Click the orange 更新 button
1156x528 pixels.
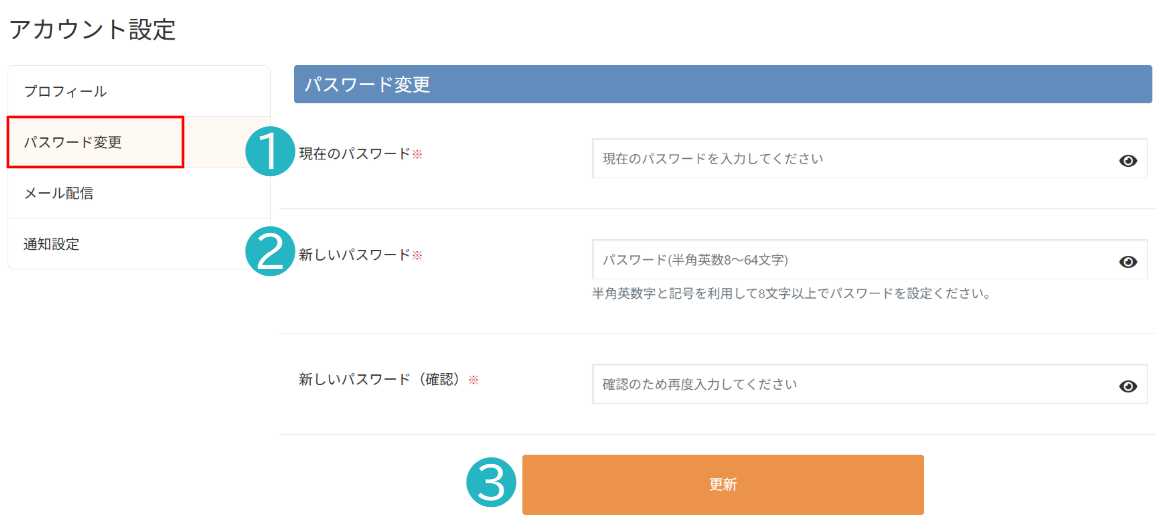click(x=722, y=484)
